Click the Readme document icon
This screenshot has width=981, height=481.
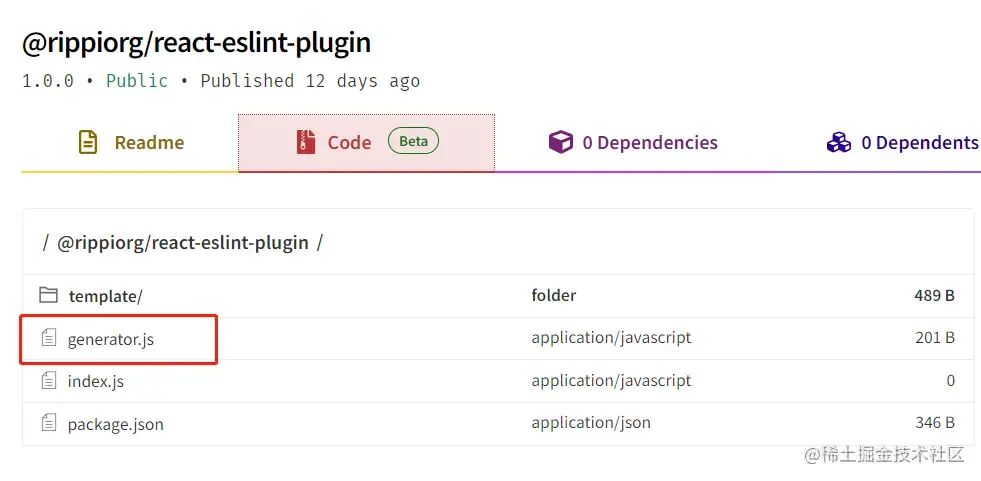pos(89,142)
